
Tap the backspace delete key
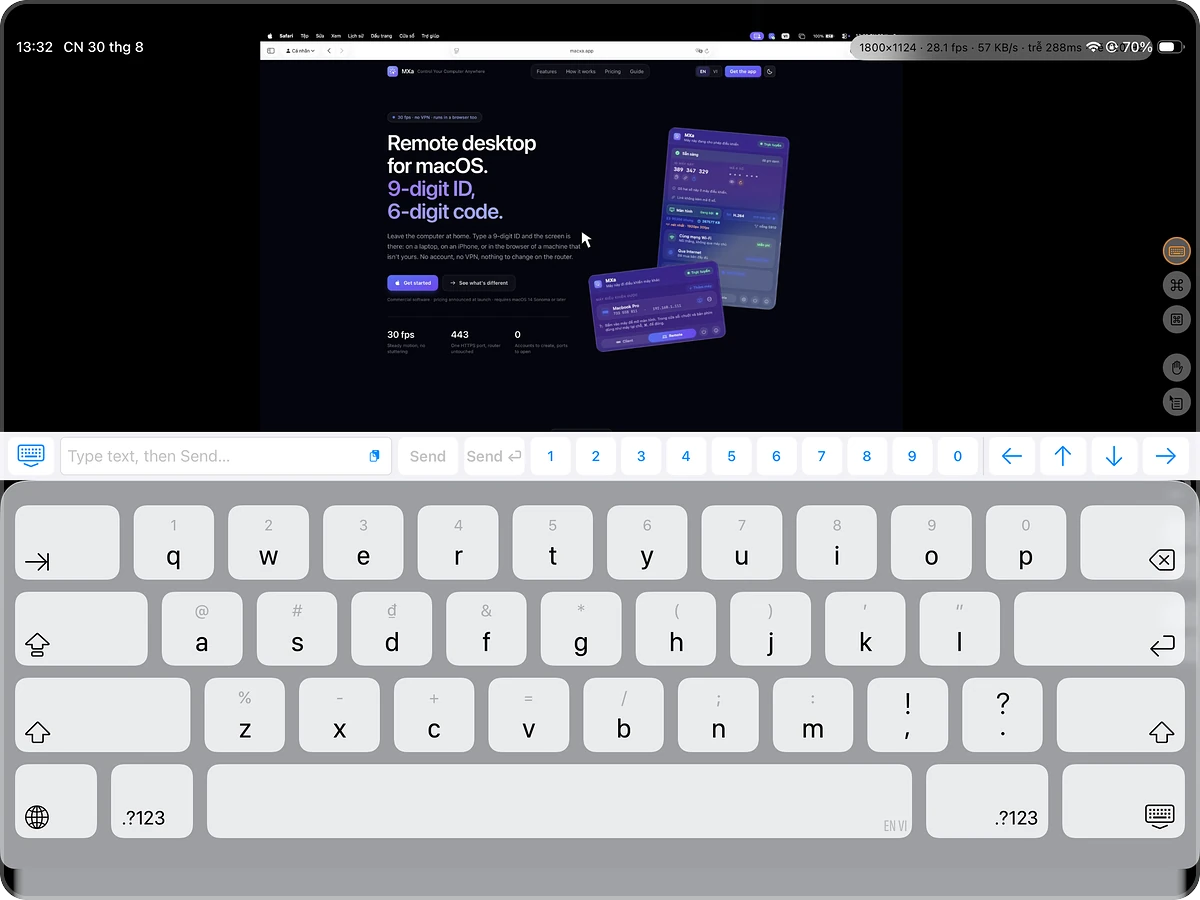1133,541
